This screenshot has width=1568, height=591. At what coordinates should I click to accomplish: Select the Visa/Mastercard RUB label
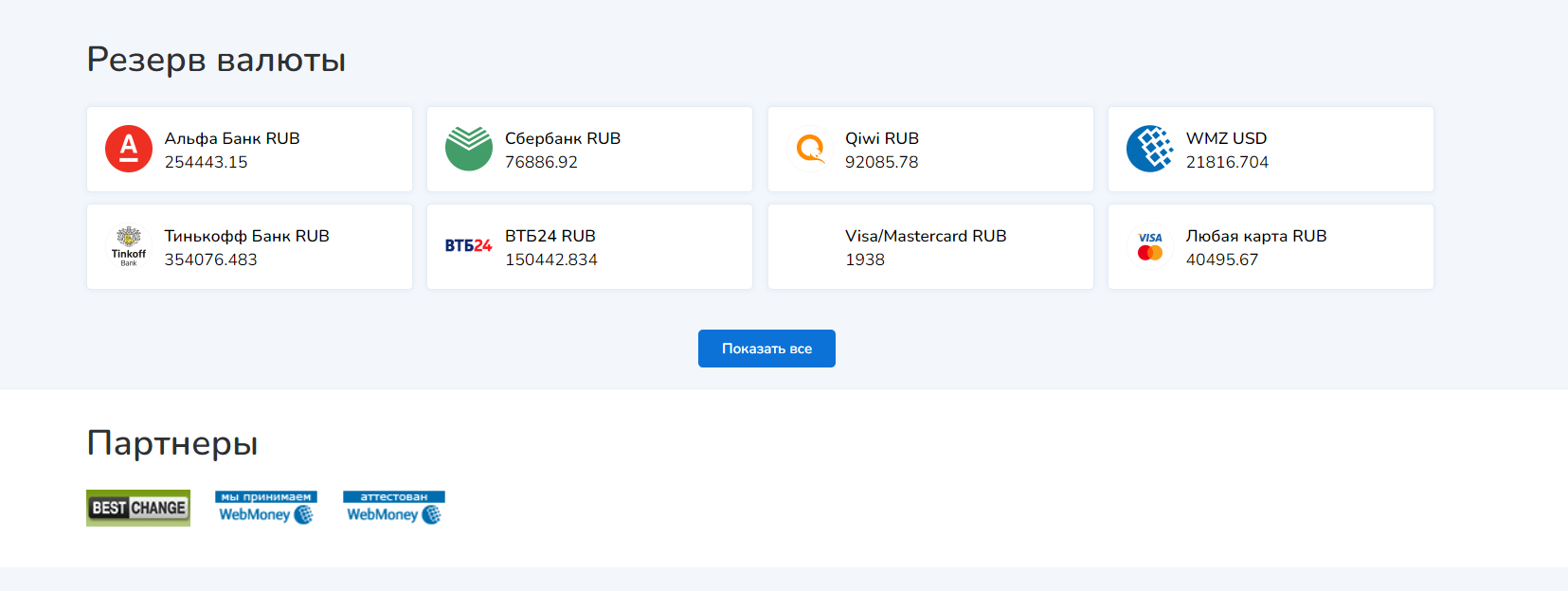[x=926, y=236]
